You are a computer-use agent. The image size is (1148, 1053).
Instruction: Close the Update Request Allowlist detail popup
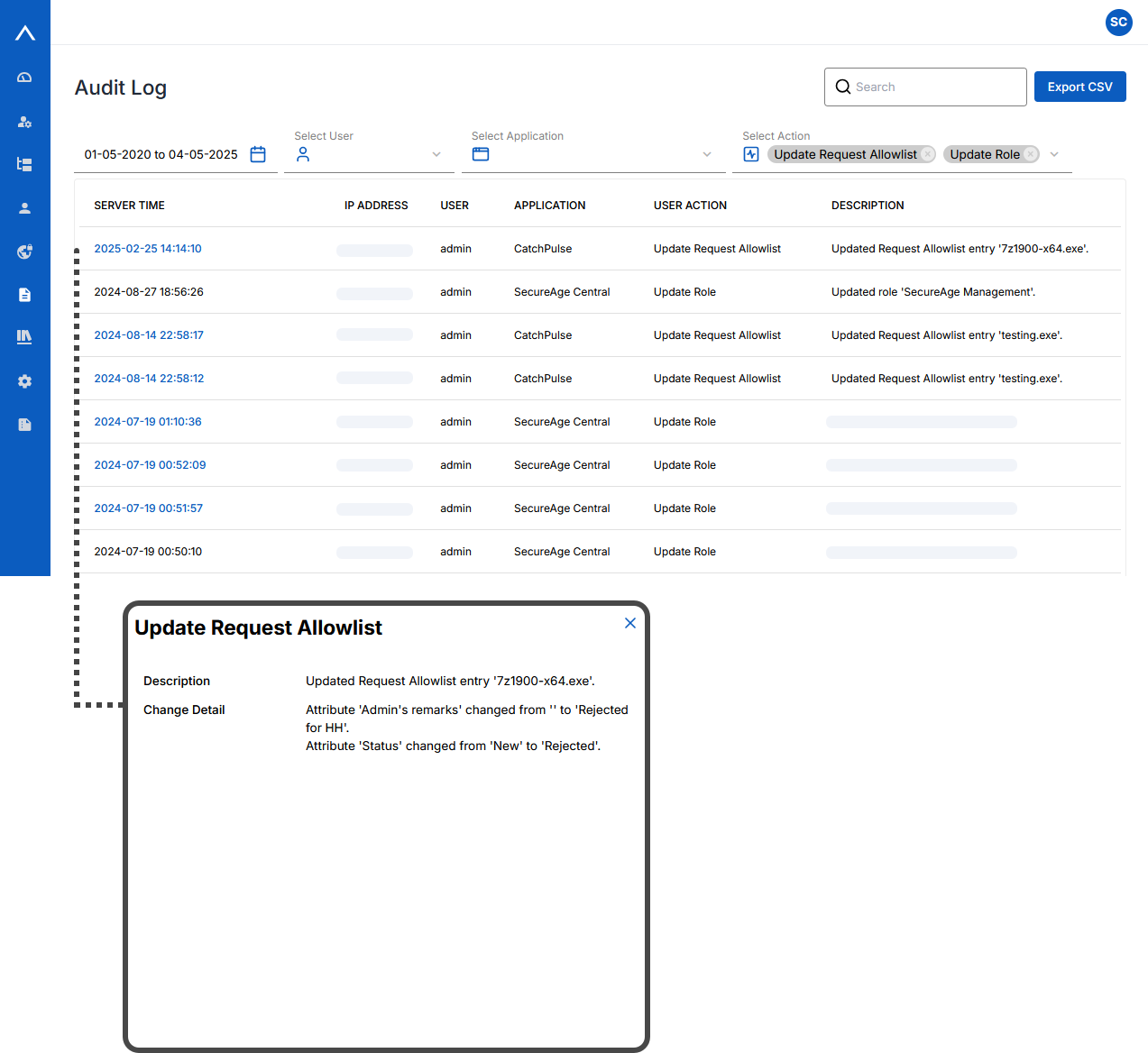[x=629, y=623]
